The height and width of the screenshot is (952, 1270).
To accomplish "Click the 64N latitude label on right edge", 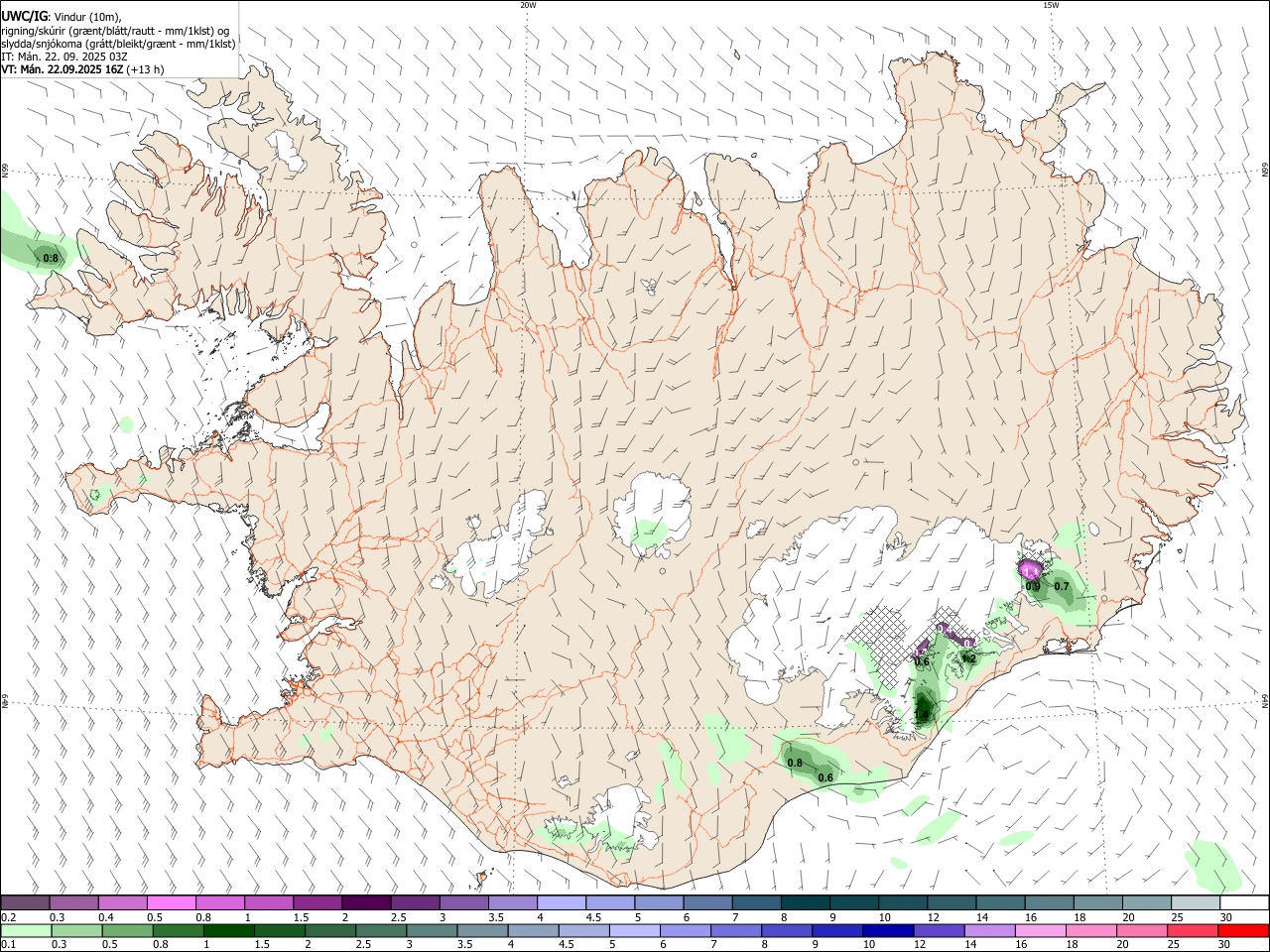I will (x=1265, y=700).
